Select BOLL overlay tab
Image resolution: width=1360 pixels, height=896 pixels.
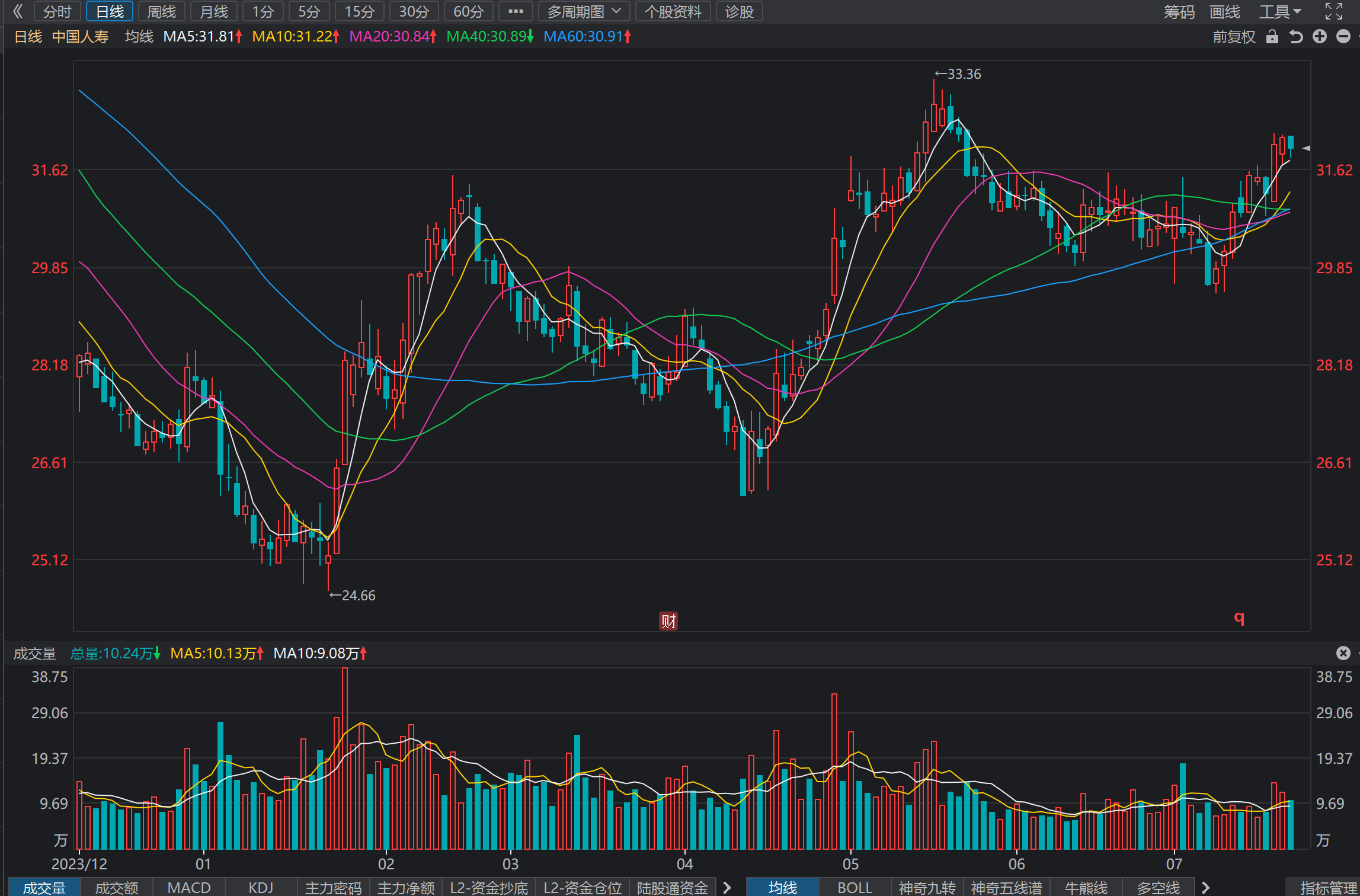click(855, 887)
